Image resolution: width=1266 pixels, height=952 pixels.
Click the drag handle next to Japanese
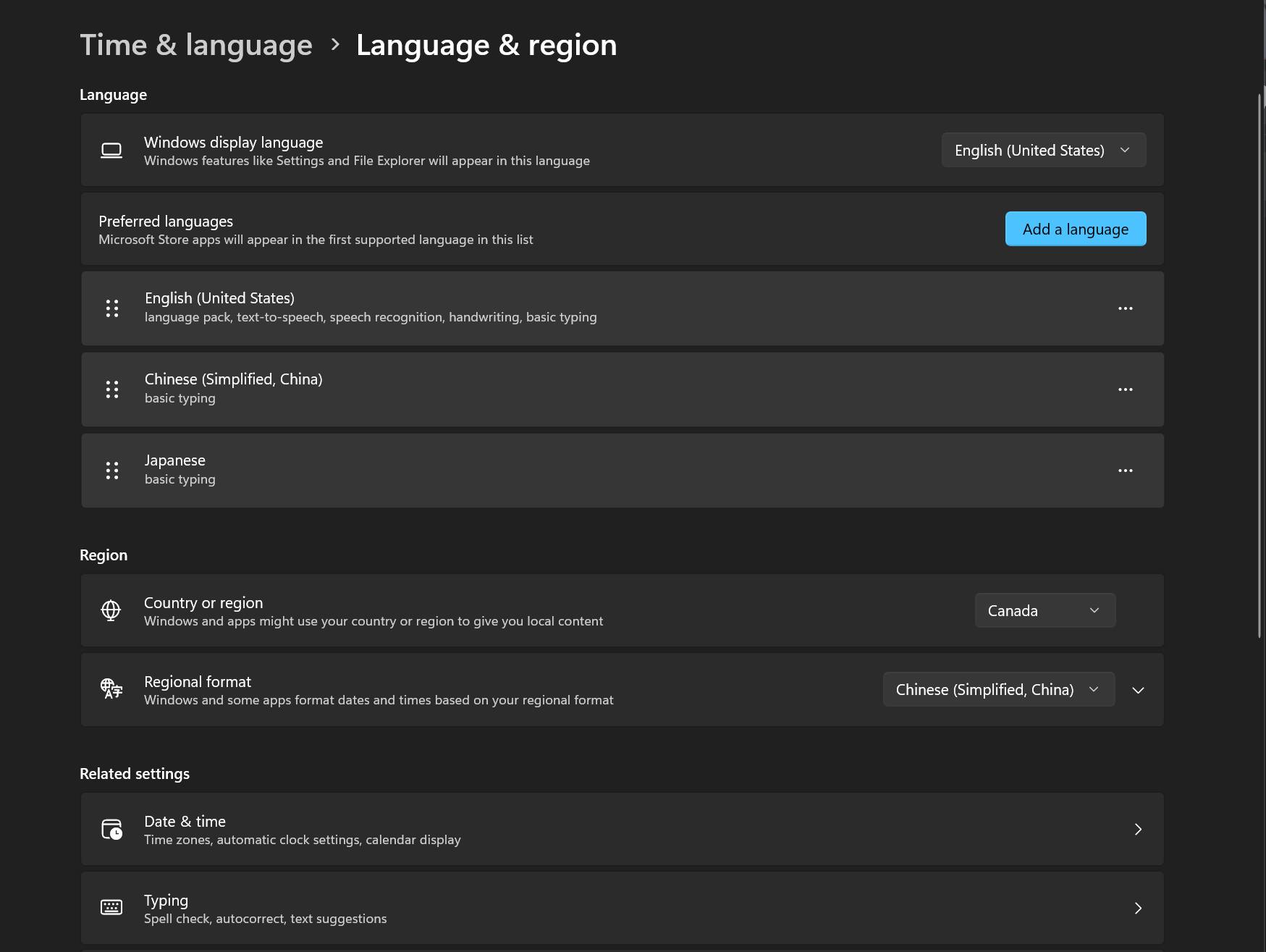tap(112, 471)
